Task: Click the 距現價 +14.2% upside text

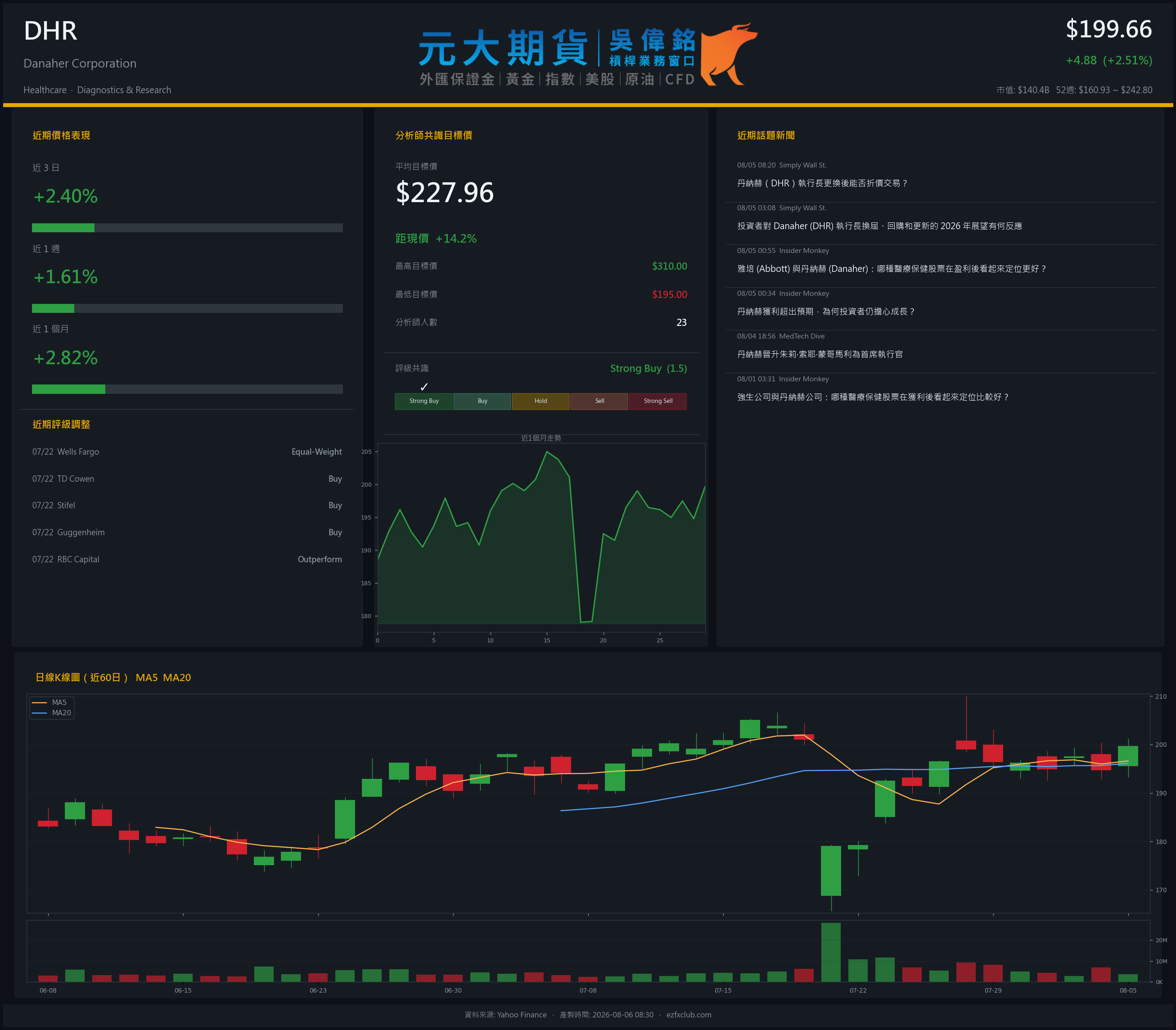Action: pyautogui.click(x=436, y=239)
